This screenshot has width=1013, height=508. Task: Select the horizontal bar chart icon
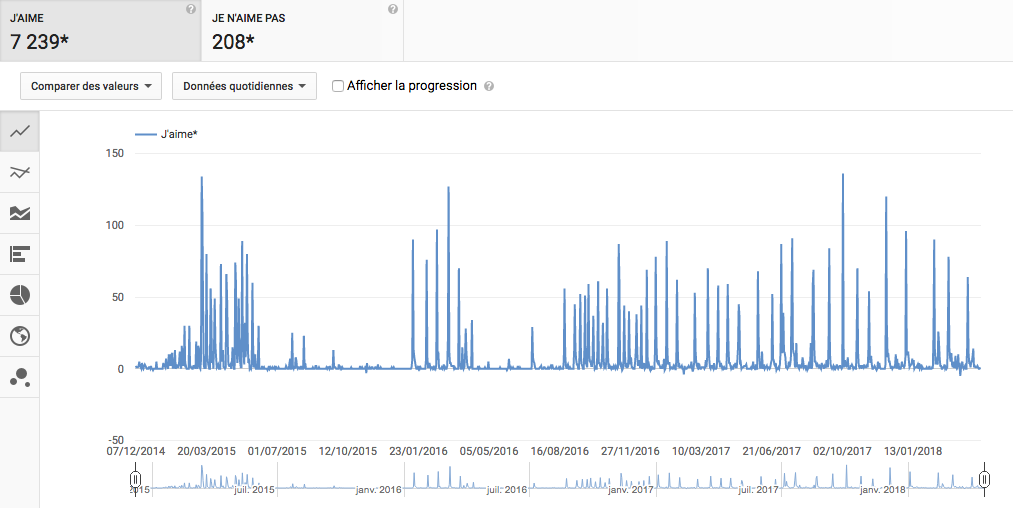coord(19,254)
